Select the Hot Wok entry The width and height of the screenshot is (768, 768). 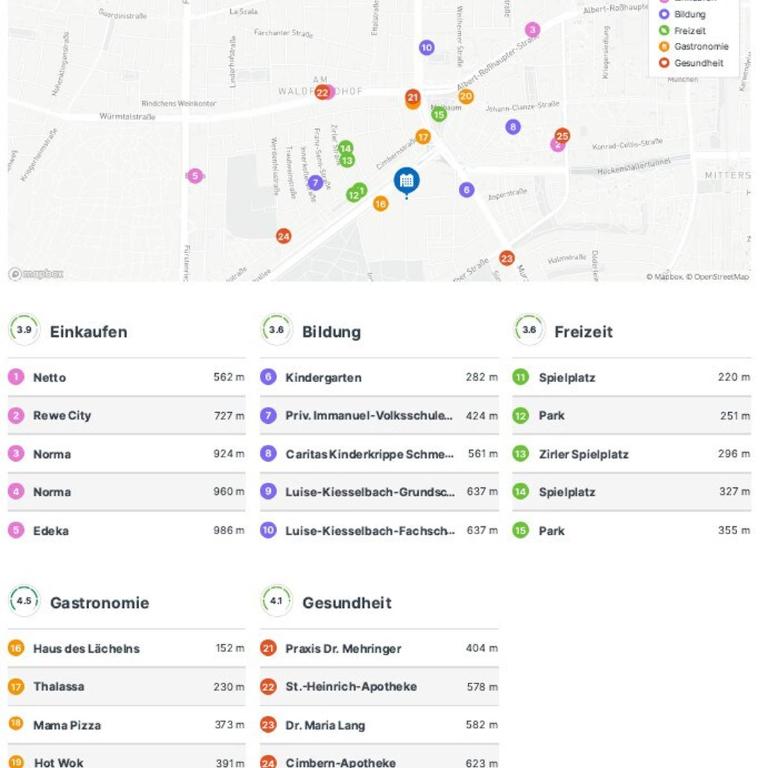pyautogui.click(x=126, y=757)
